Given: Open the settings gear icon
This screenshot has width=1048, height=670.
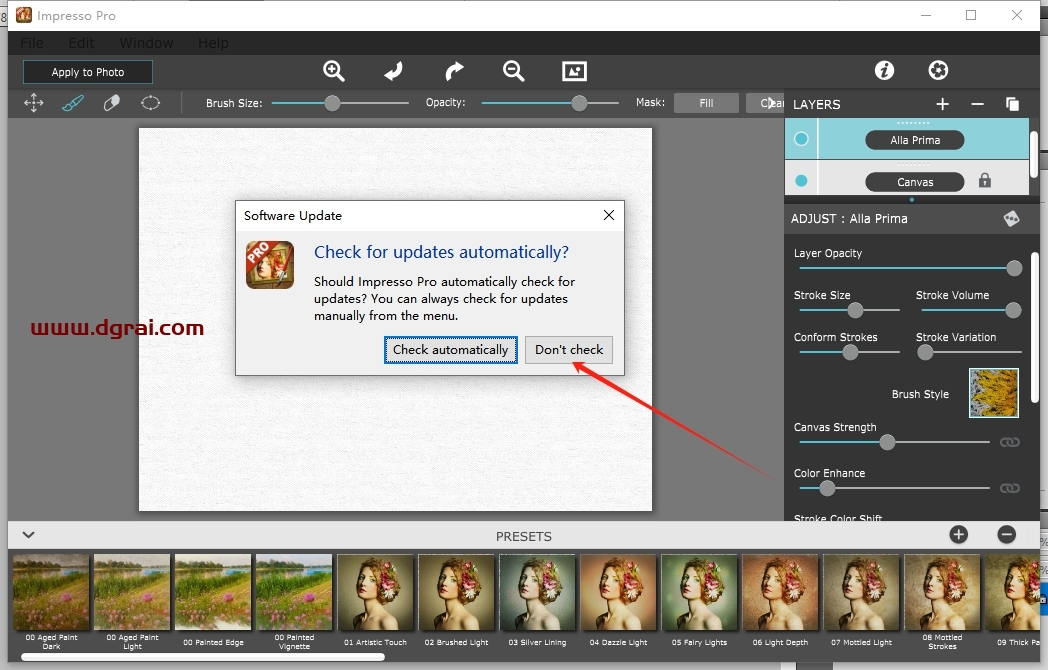Looking at the screenshot, I should 938,70.
